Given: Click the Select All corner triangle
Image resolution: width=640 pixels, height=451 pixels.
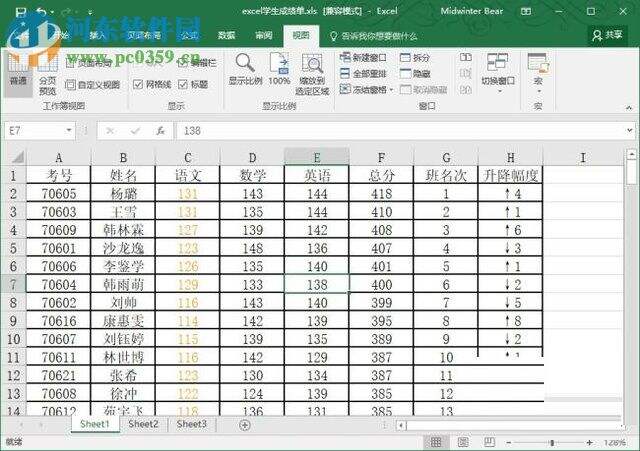Looking at the screenshot, I should [18, 157].
